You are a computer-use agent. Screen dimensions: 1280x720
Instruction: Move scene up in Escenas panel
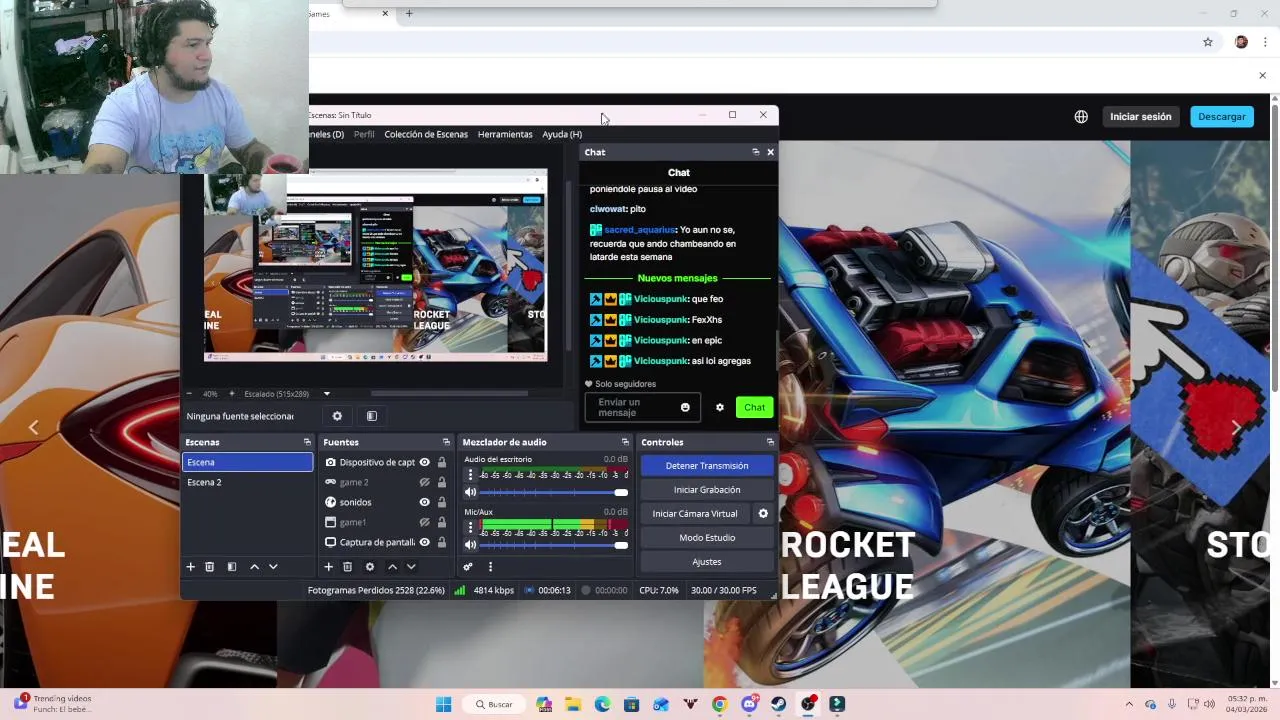click(x=254, y=567)
